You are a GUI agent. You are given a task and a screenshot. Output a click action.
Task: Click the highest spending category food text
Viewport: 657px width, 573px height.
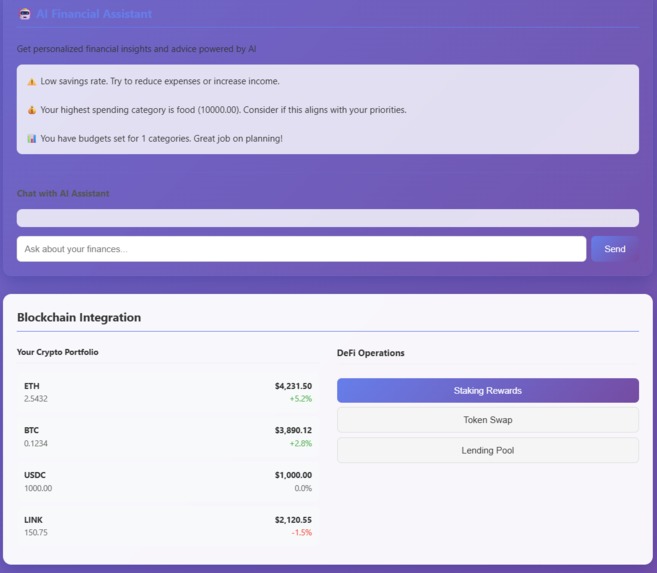[x=223, y=110]
